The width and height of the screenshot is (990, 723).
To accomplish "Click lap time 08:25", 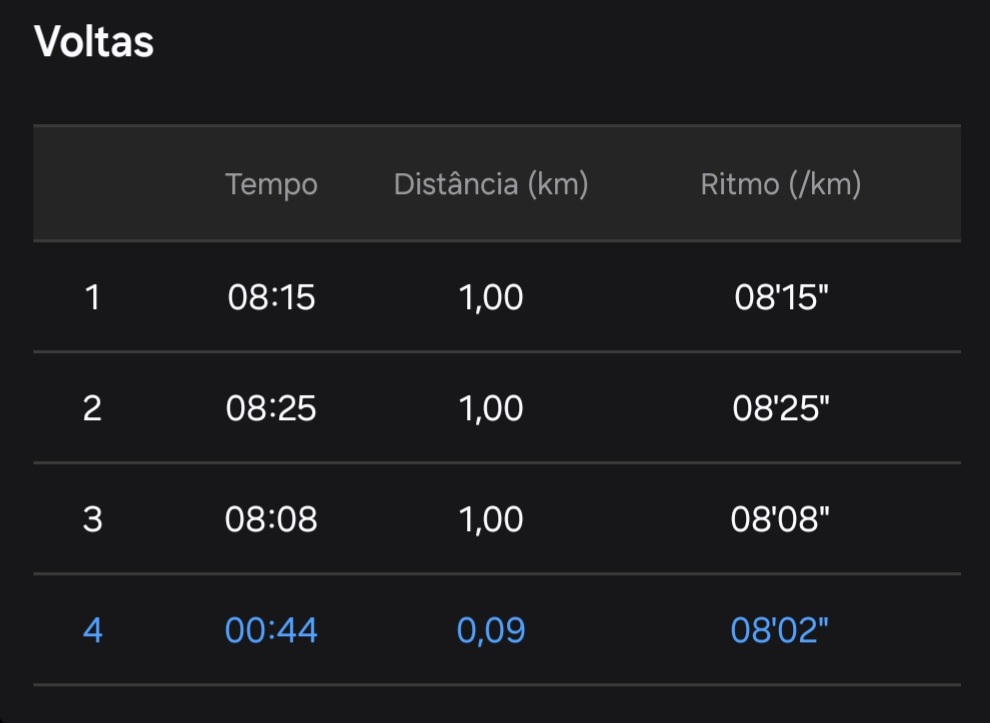I will 271,408.
